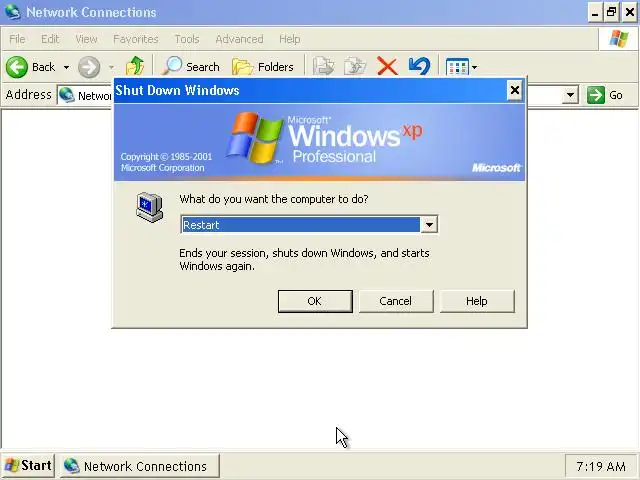Click the computer icon in dialog
640x480 pixels.
(150, 207)
